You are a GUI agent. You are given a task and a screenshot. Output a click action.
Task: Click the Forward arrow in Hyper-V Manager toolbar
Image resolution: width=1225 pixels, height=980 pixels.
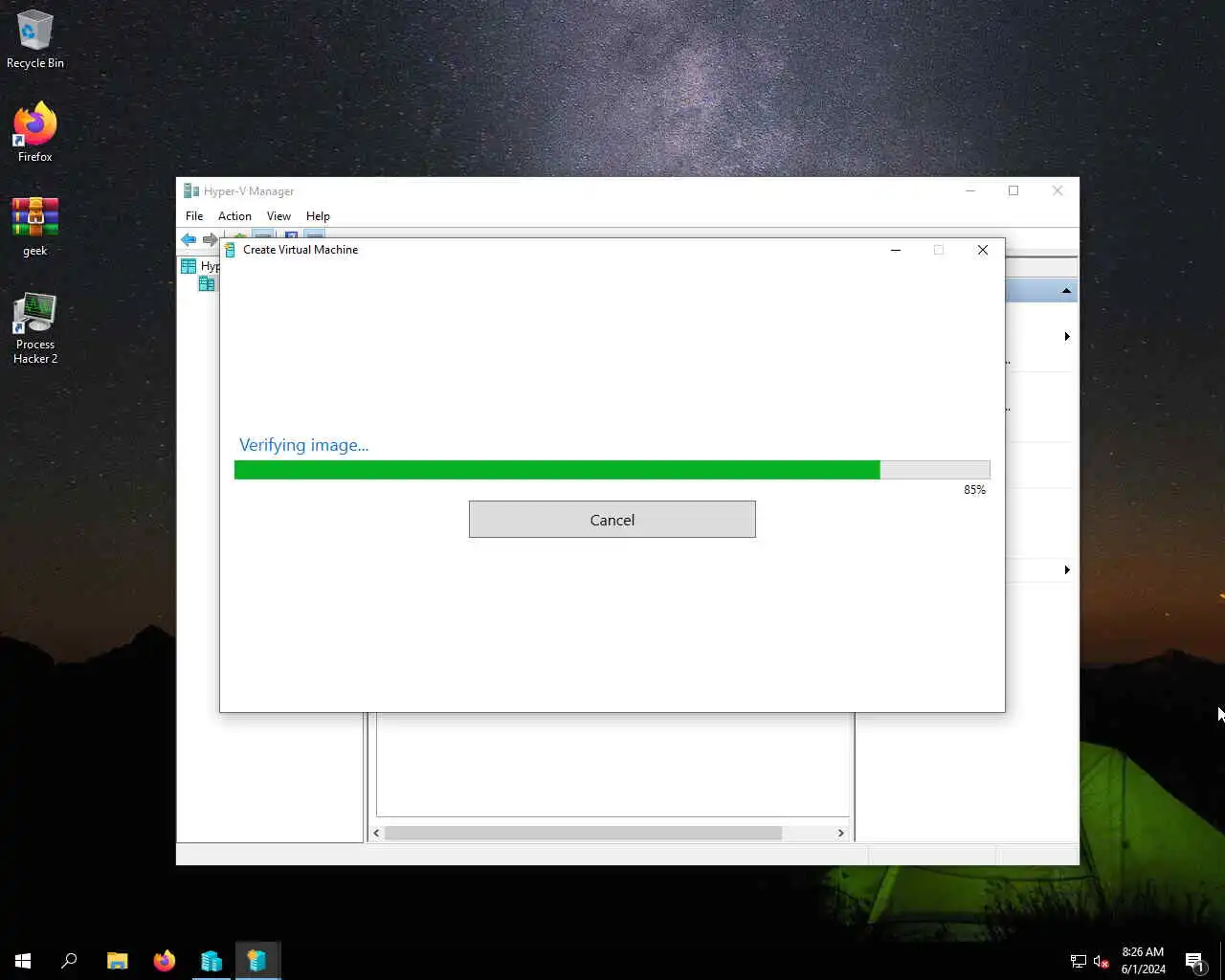click(210, 239)
